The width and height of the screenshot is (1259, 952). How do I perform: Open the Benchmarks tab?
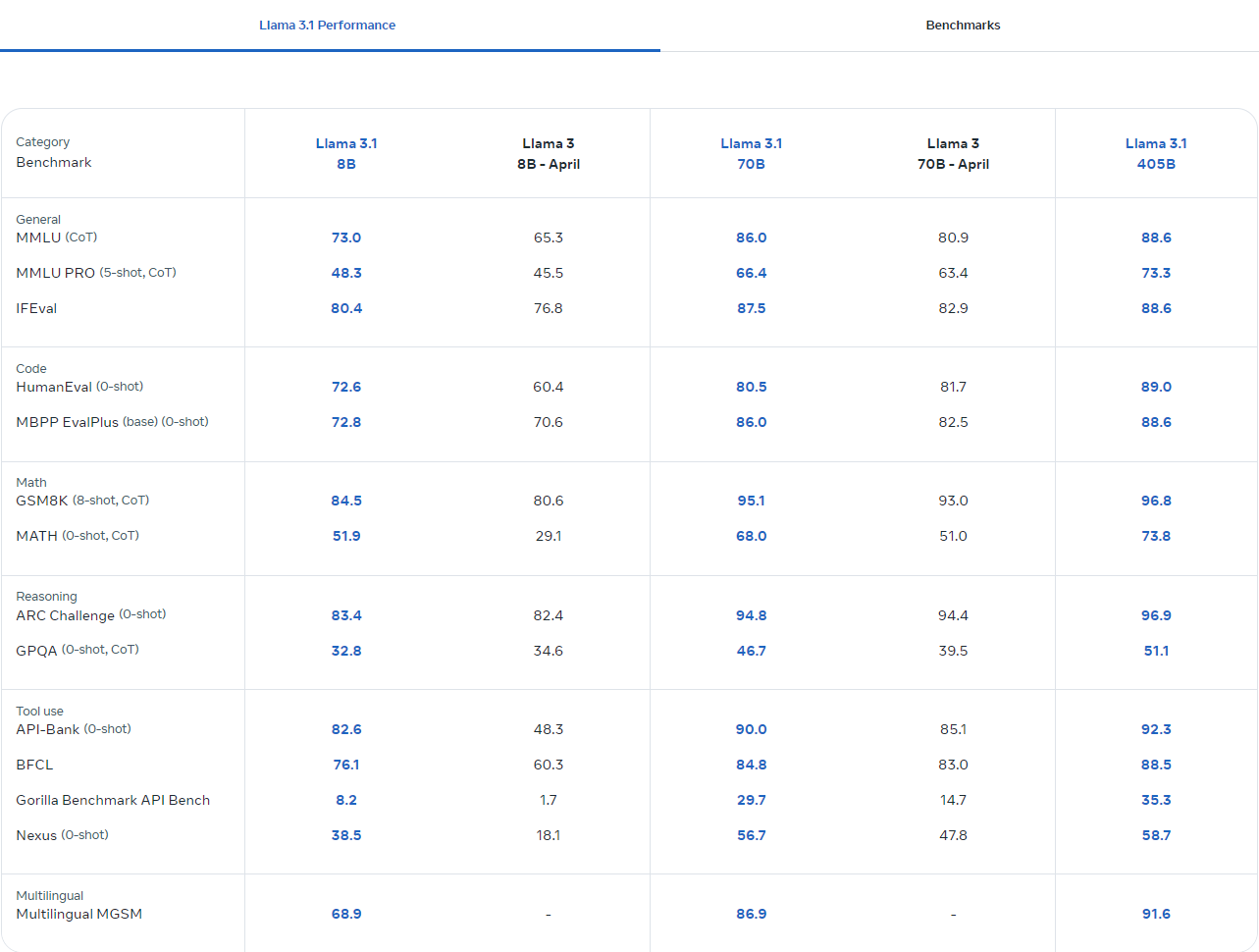(963, 26)
